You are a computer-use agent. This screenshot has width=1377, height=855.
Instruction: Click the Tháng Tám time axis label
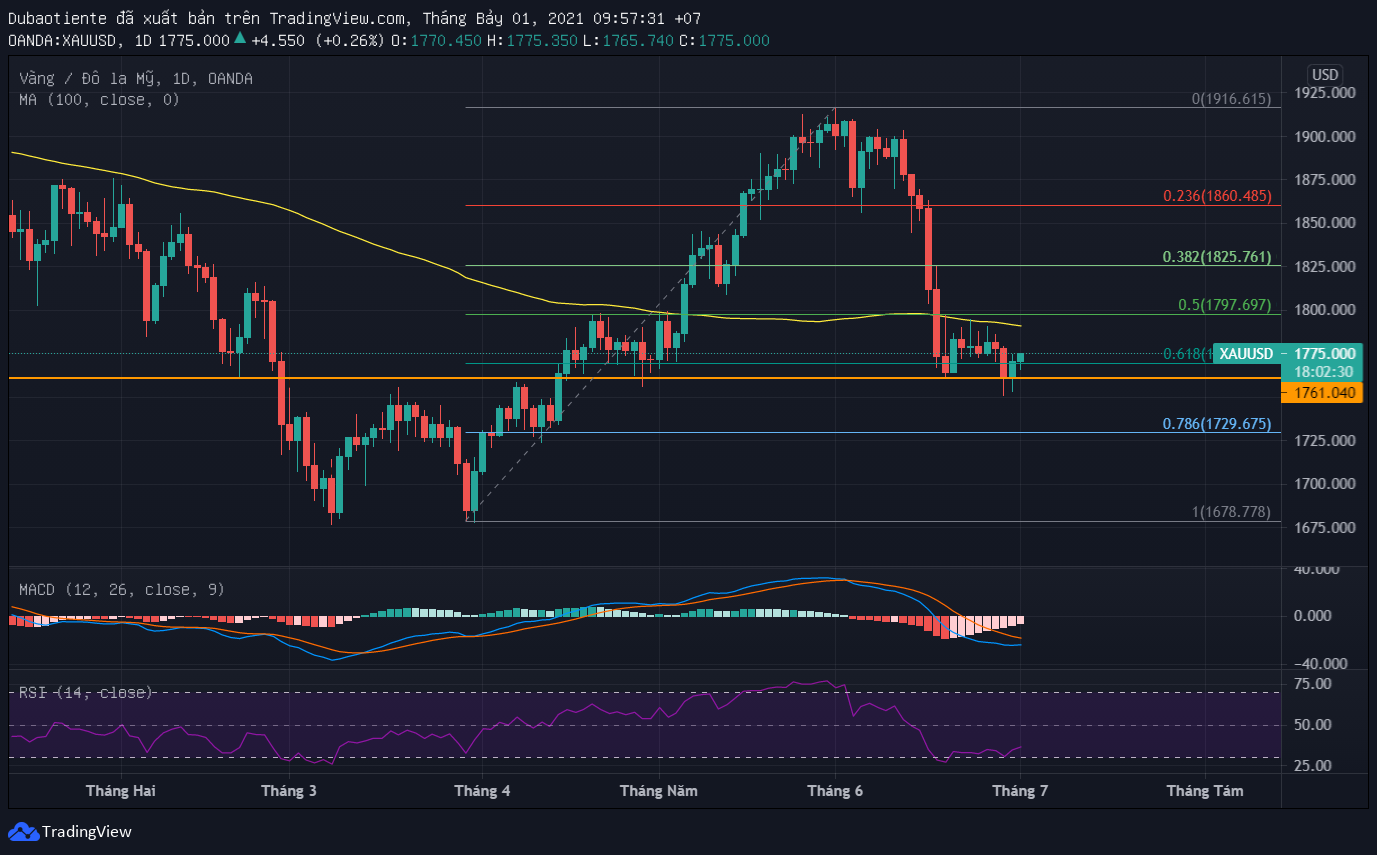[1205, 791]
